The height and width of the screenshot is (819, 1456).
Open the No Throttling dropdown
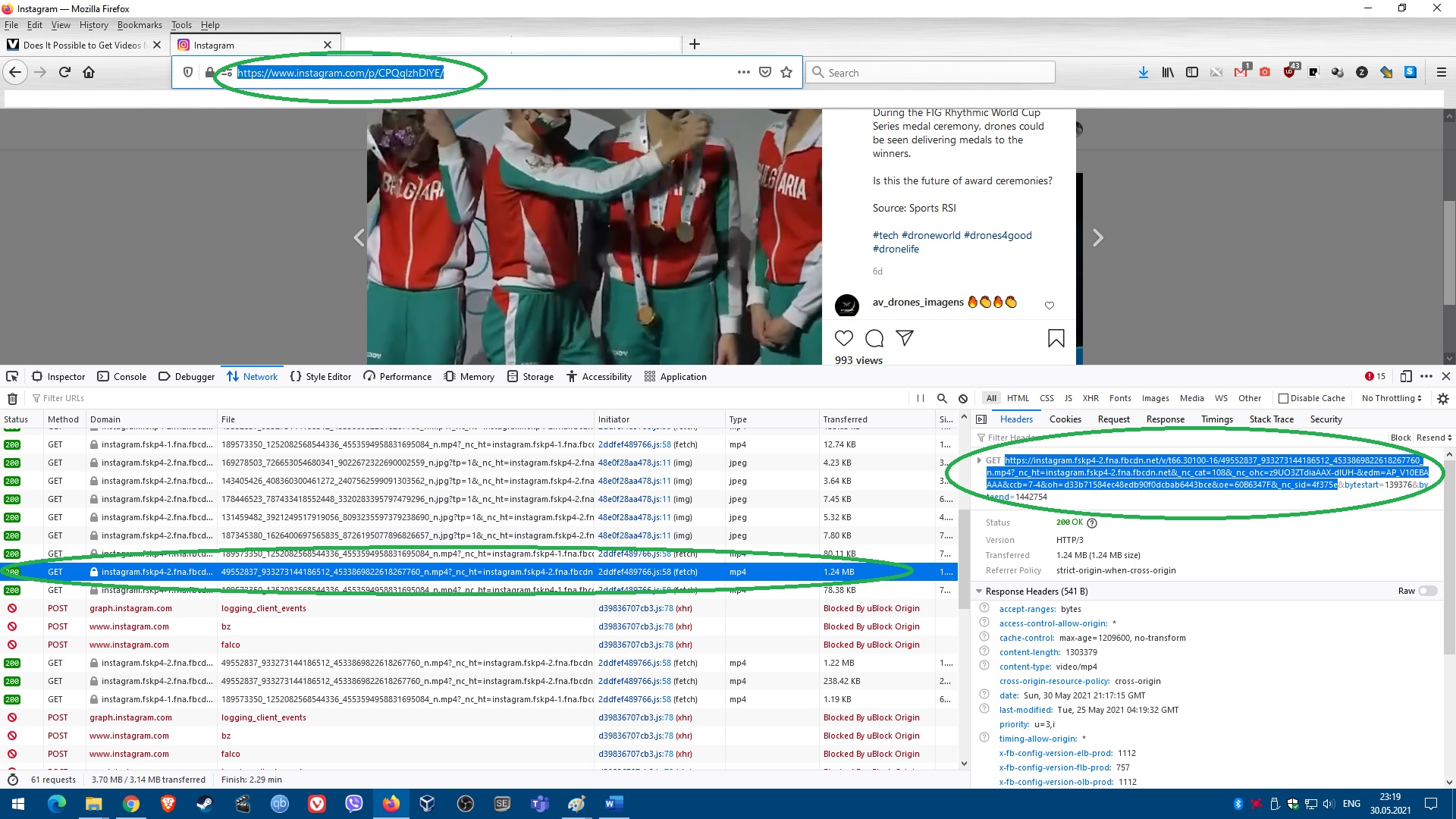point(1391,398)
